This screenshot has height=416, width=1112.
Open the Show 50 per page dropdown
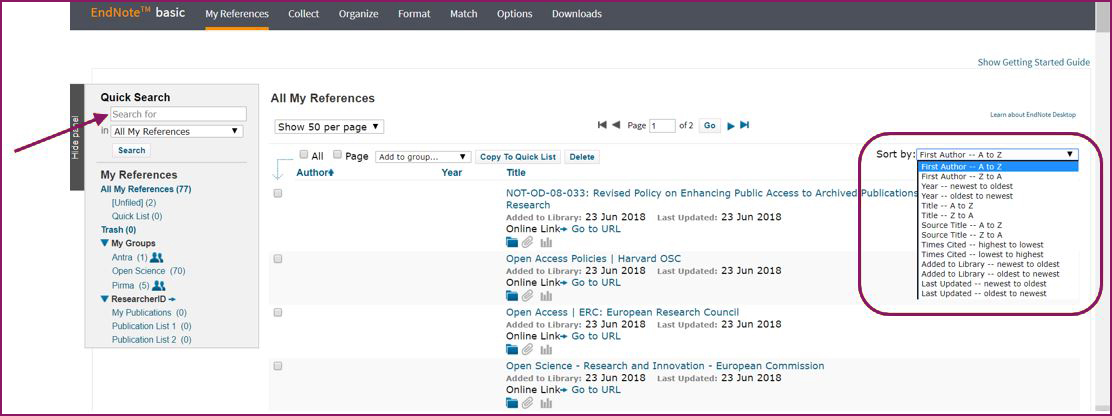click(329, 127)
